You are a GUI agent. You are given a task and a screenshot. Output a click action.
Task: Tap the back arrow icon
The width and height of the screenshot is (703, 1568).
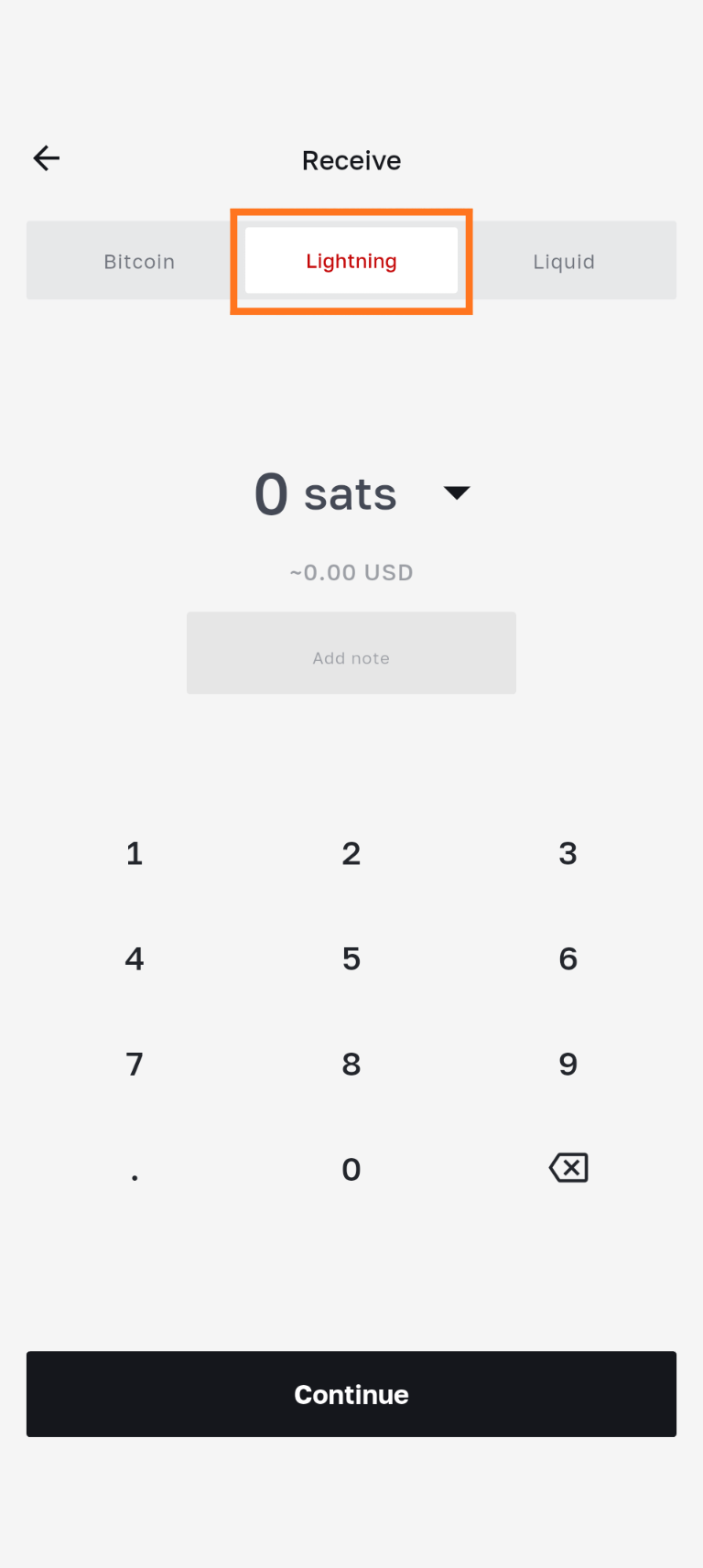[x=47, y=158]
